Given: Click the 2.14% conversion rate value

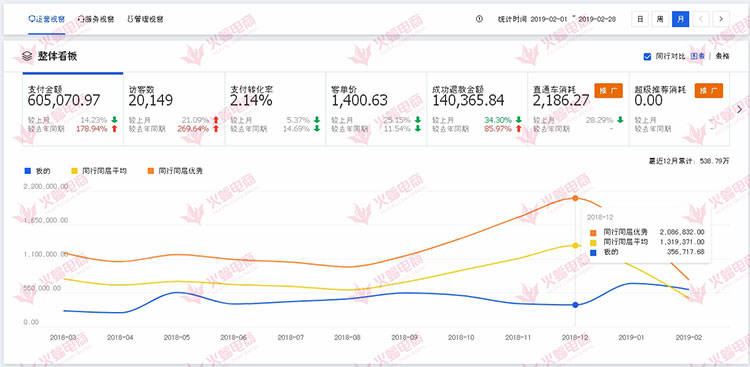Looking at the screenshot, I should pyautogui.click(x=251, y=100).
